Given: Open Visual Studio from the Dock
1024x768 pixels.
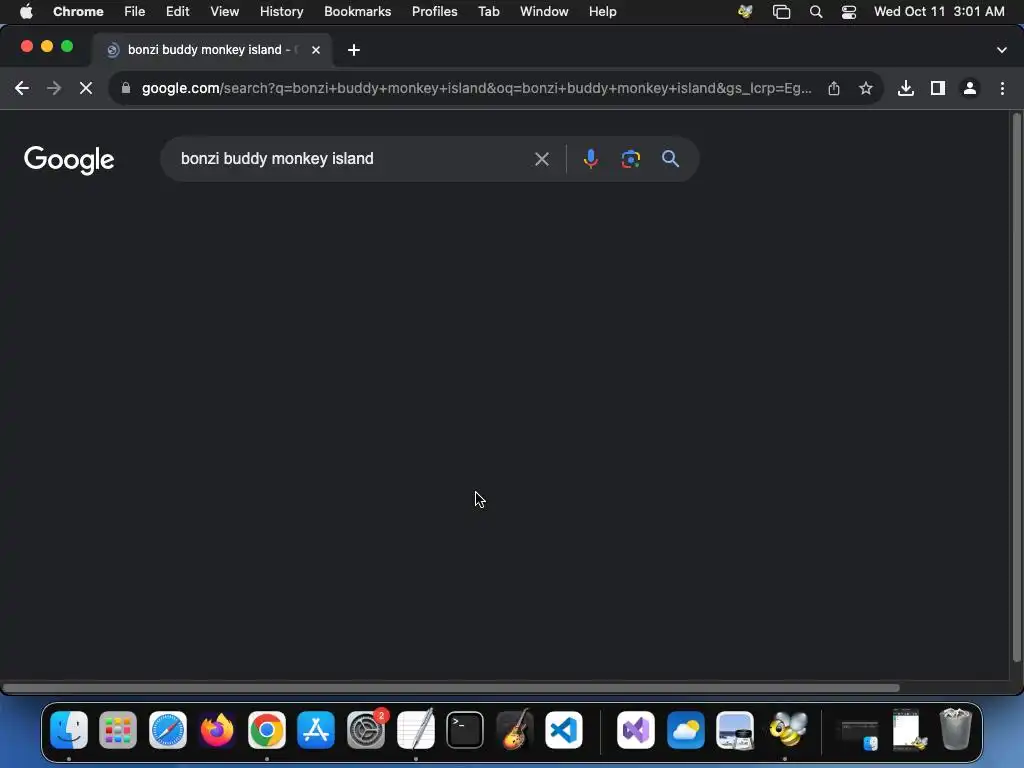Looking at the screenshot, I should click(636, 730).
